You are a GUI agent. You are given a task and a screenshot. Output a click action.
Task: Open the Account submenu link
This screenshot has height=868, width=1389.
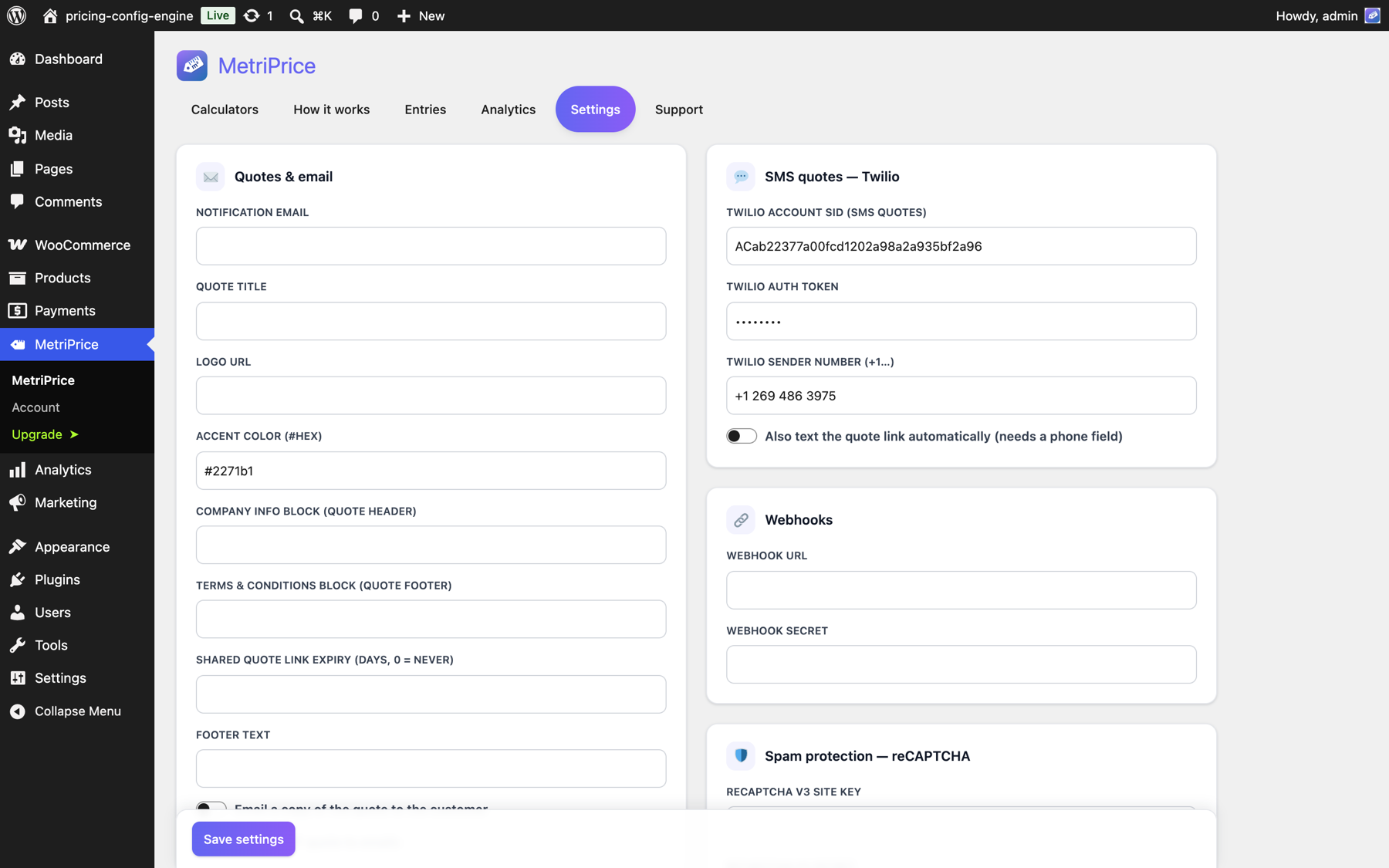35,407
